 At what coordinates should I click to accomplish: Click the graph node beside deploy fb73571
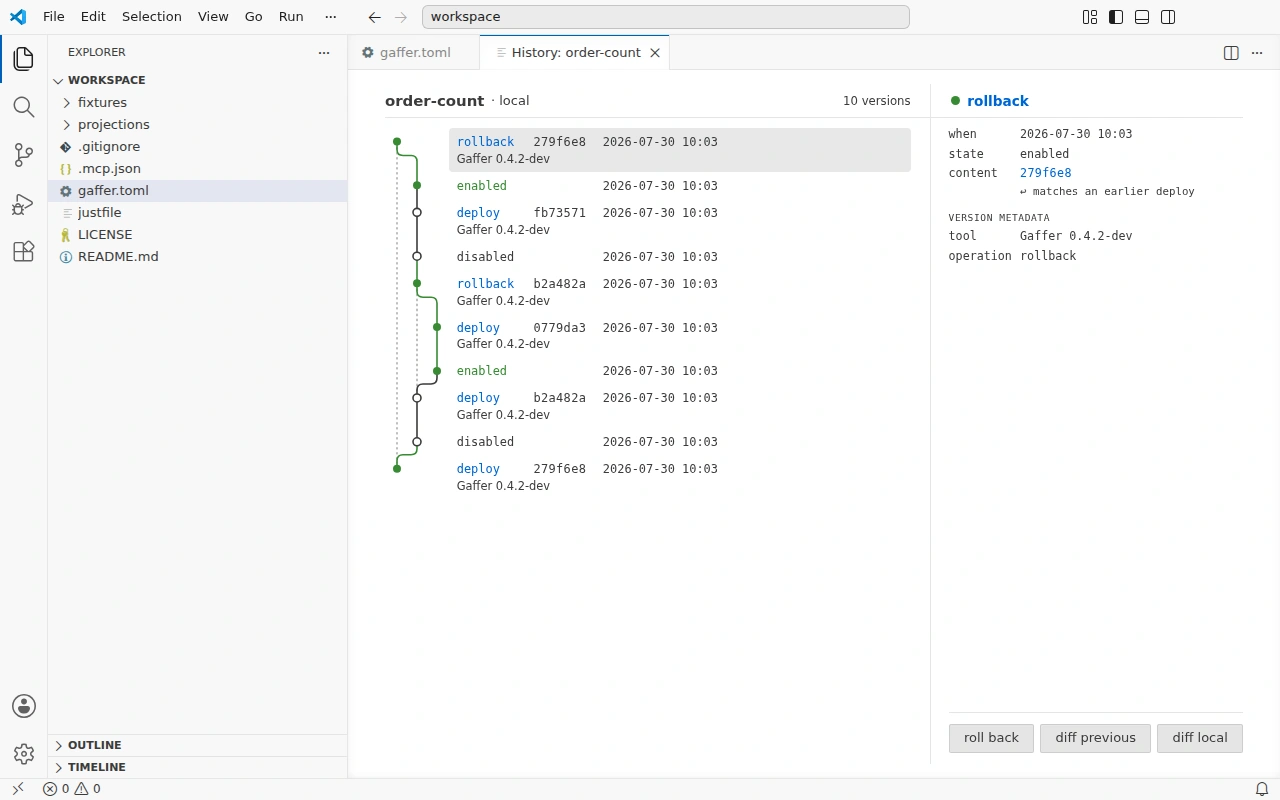(417, 212)
